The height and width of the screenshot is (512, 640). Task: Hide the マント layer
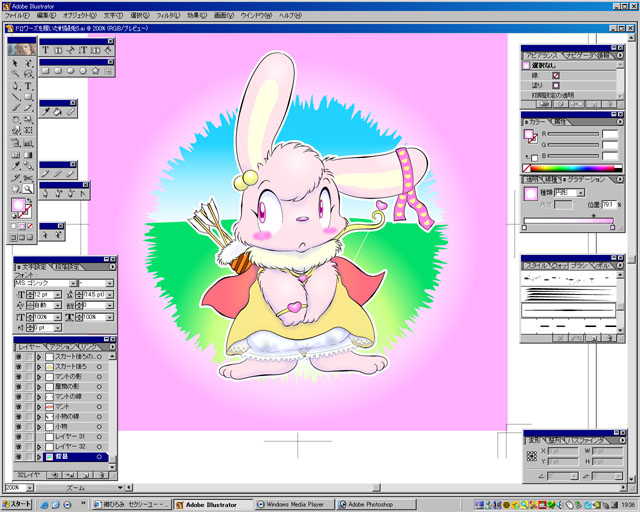[18, 407]
